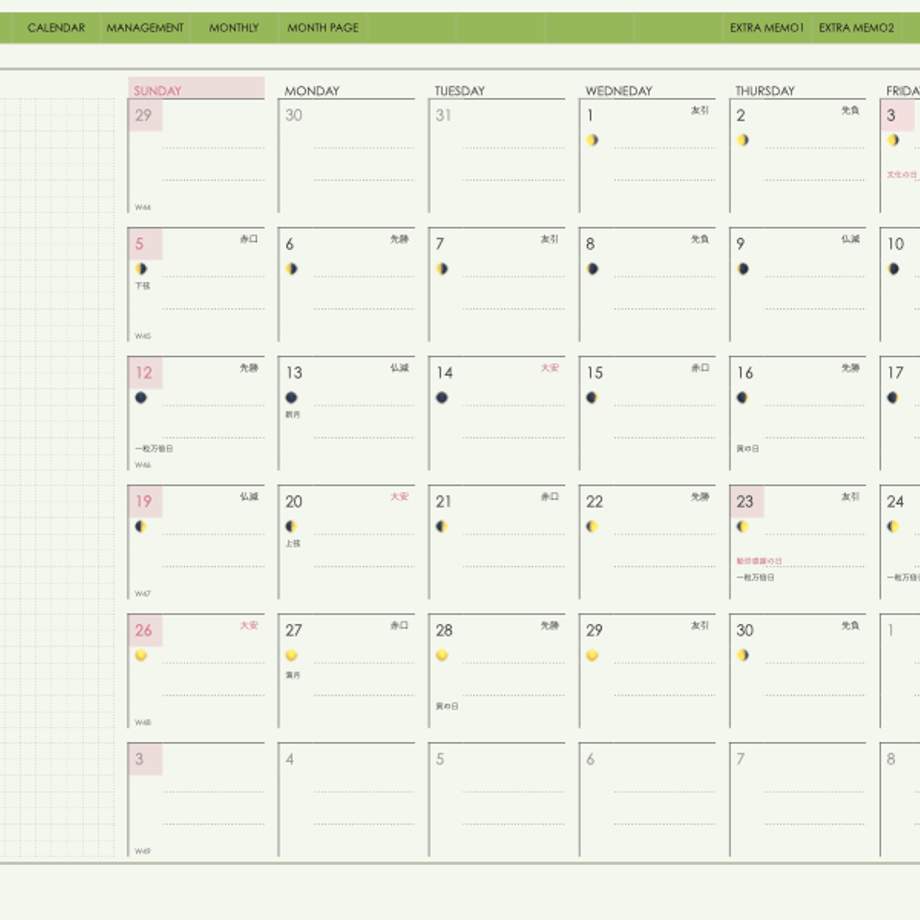Click the date number 14
920x920 pixels.
445,373
